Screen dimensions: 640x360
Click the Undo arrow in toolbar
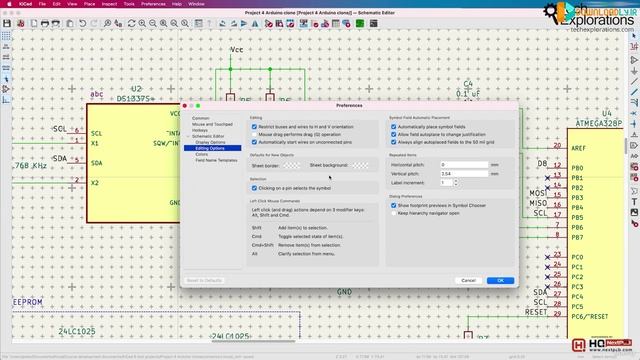click(82, 24)
